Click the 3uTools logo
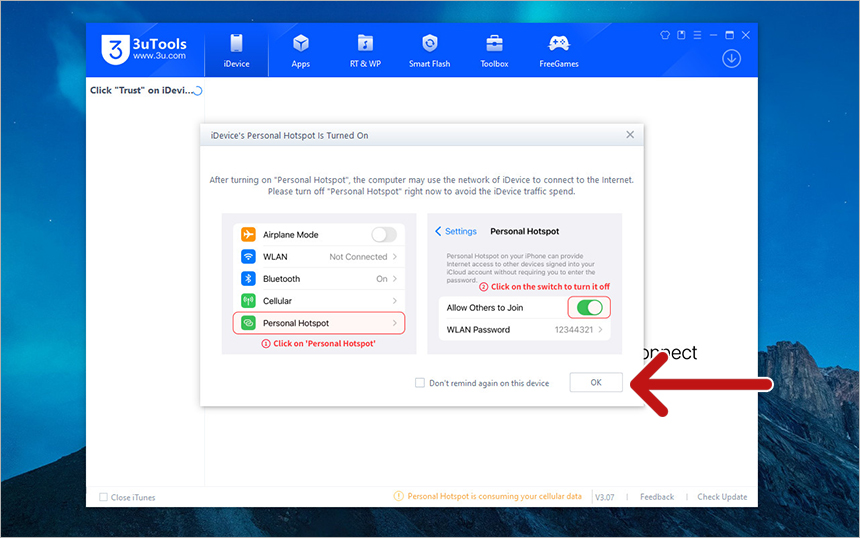 point(144,49)
